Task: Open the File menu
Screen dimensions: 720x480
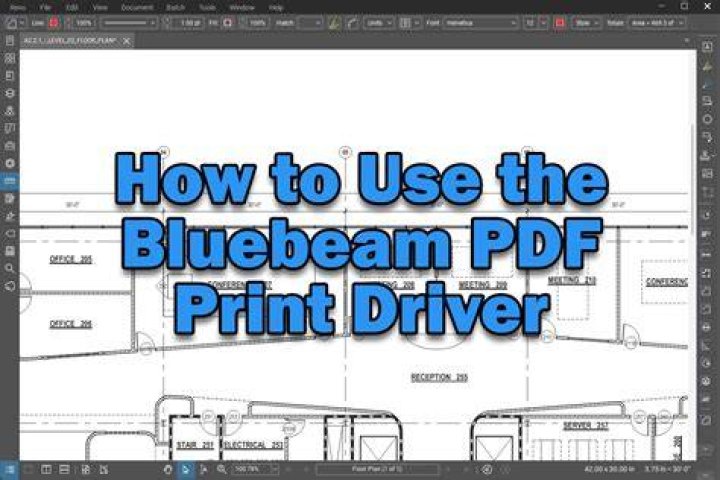Action: pos(45,7)
